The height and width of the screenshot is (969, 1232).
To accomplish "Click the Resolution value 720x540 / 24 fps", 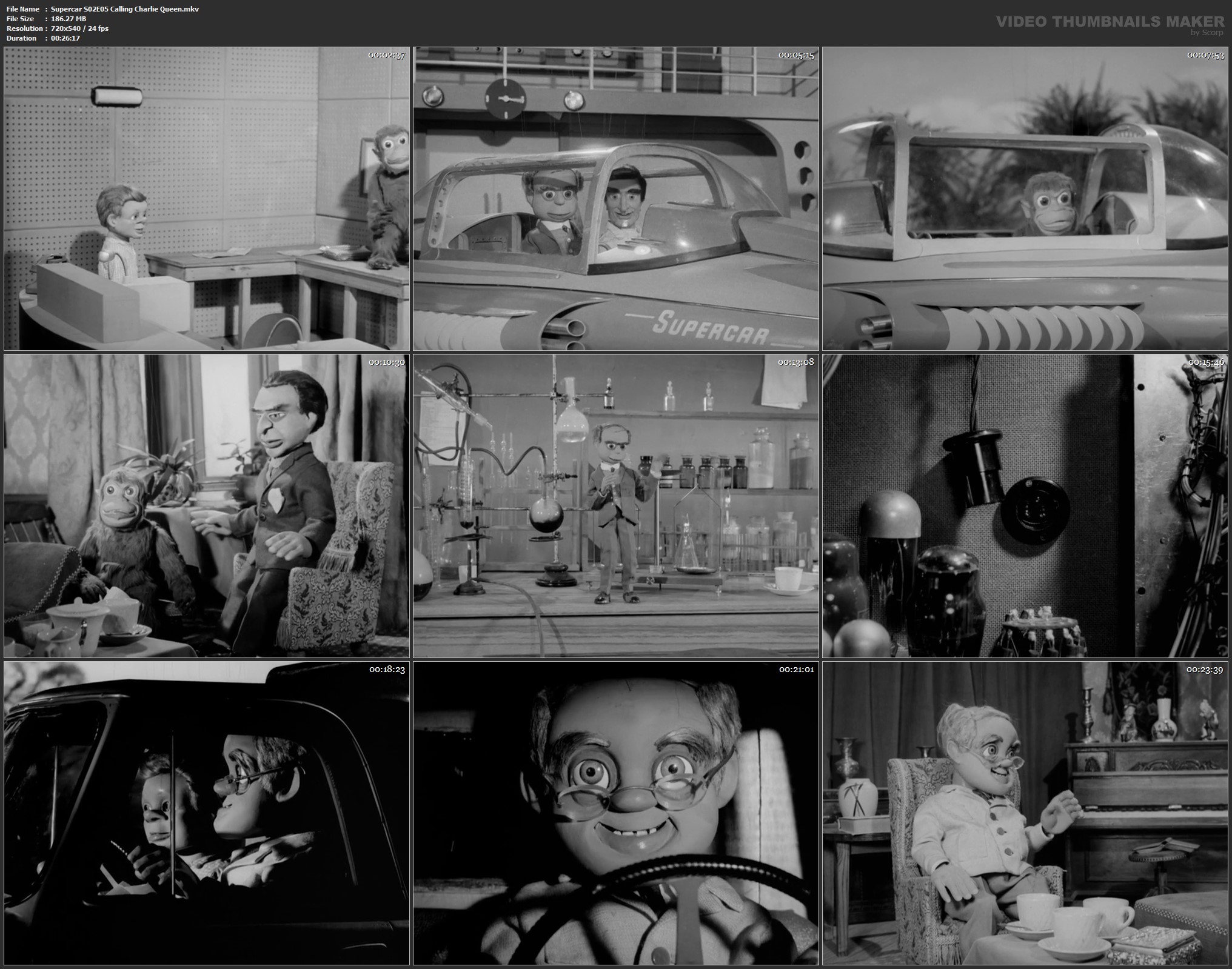I will pyautogui.click(x=79, y=28).
